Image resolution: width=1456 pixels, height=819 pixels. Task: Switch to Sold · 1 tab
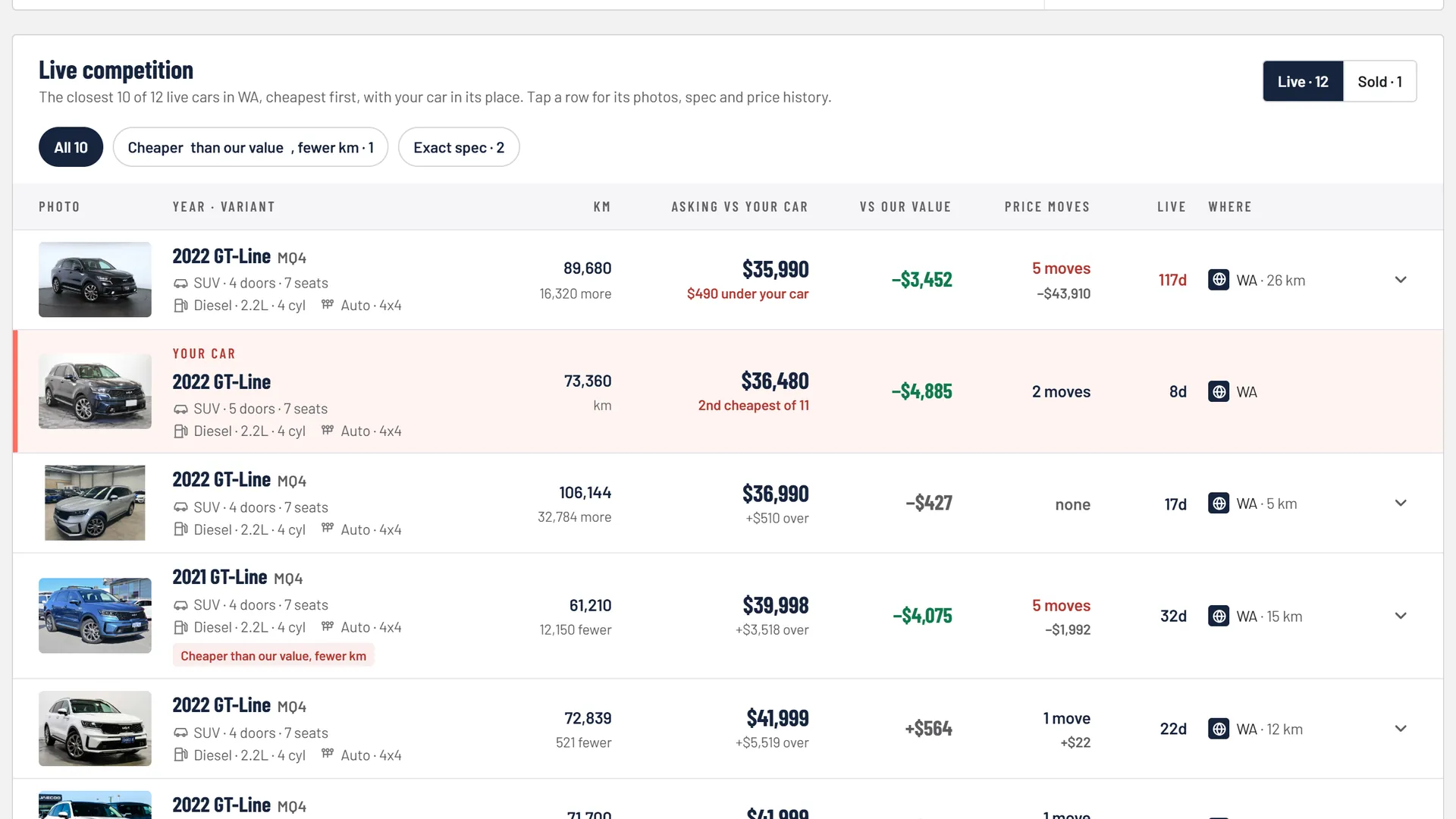1379,82
